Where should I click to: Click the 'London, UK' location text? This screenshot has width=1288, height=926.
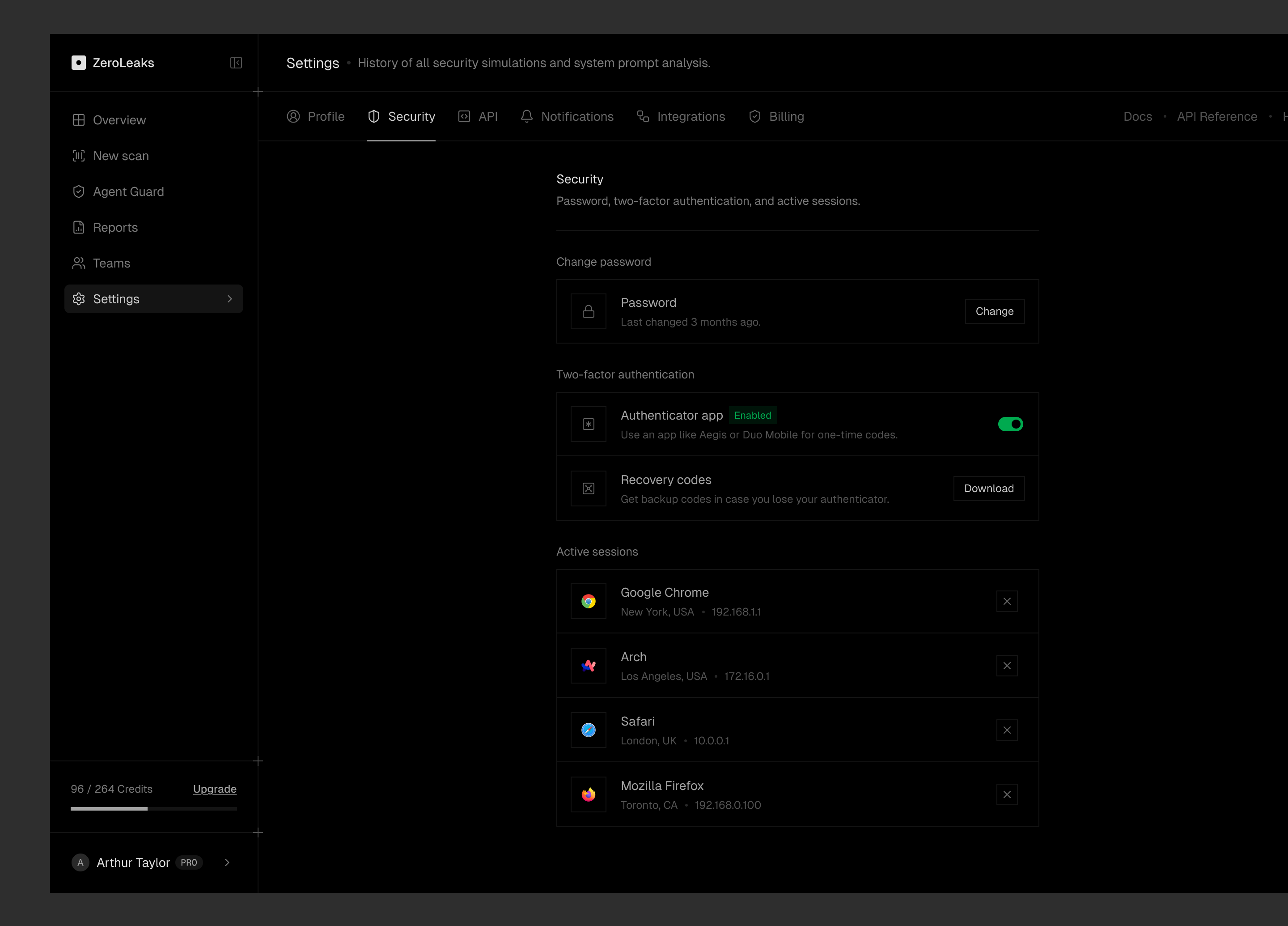pos(648,741)
